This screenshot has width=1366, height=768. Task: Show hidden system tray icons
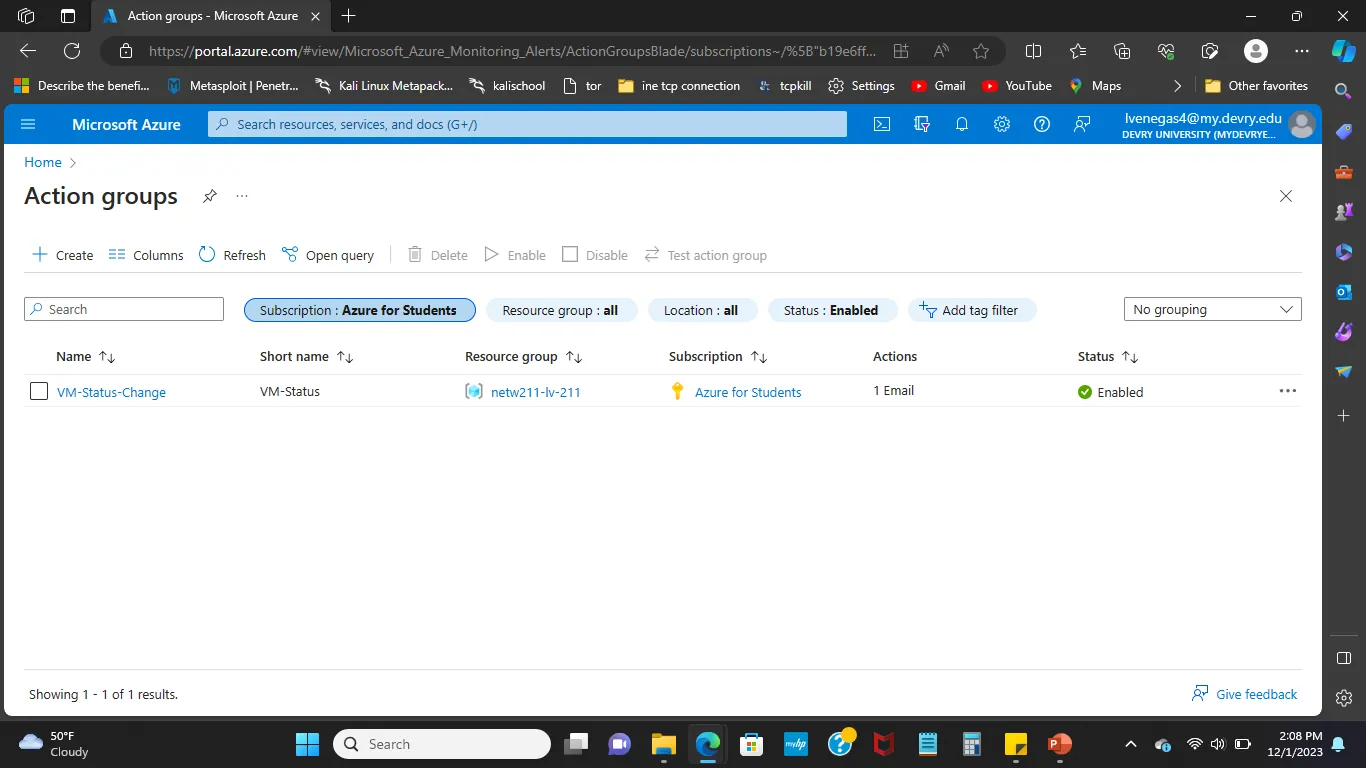coord(1131,744)
